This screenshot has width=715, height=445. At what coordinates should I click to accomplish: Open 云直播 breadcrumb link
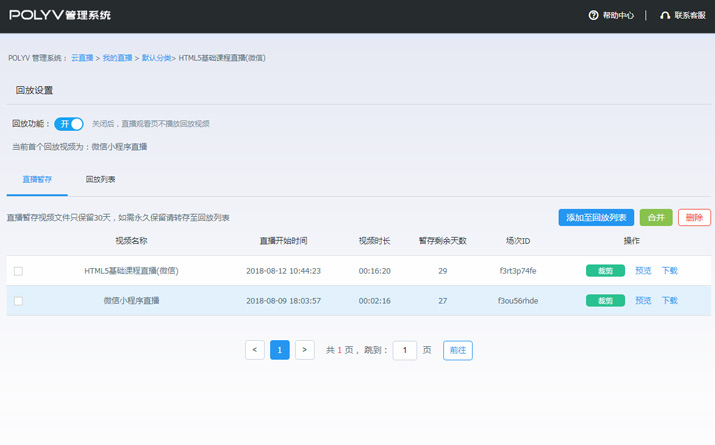coord(82,58)
